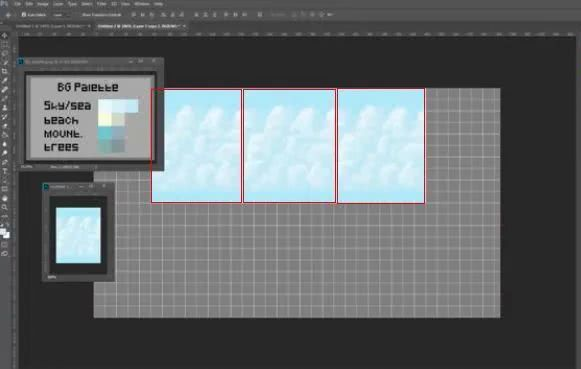The image size is (581, 369).
Task: Click the "BG Palette" title text
Action: click(88, 87)
